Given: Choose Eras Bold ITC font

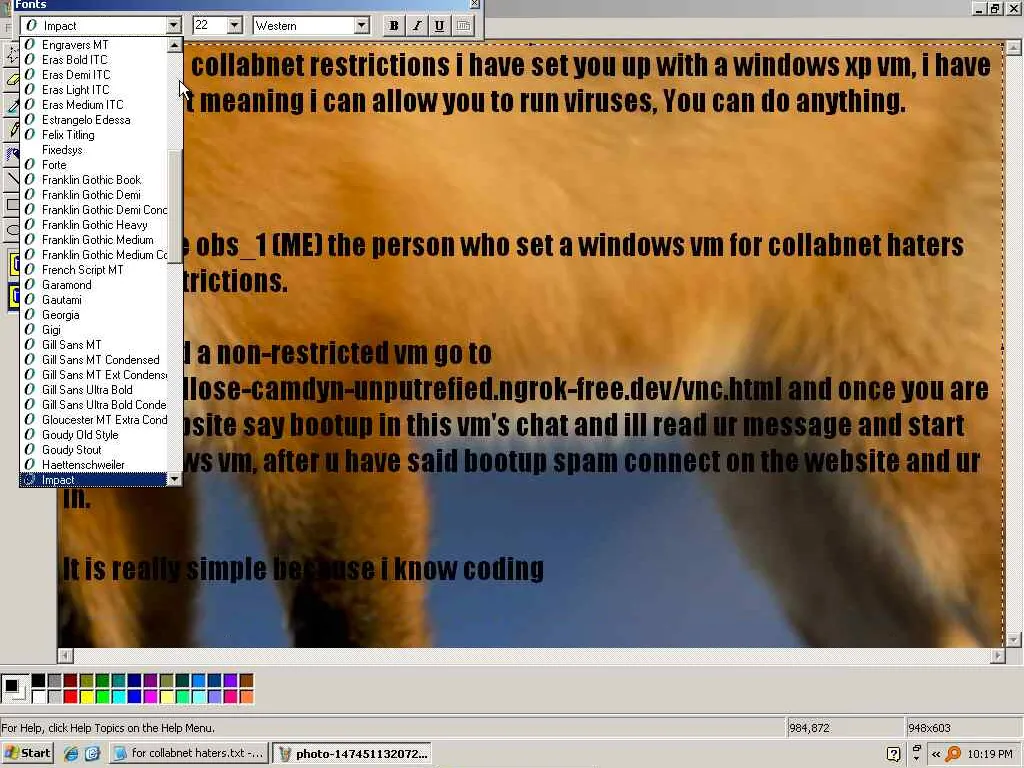Looking at the screenshot, I should [93, 59].
